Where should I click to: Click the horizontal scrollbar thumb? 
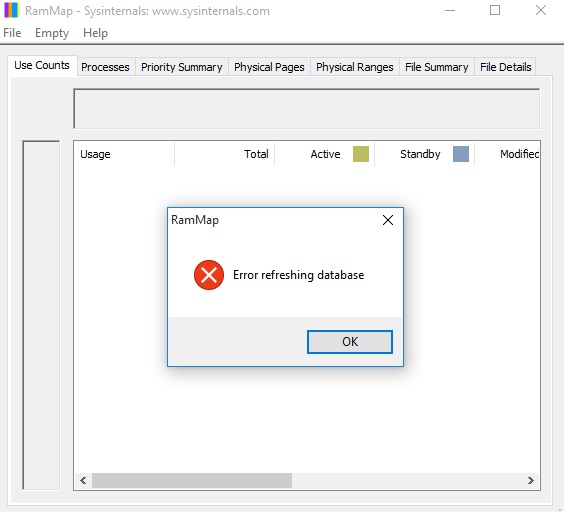[192, 481]
